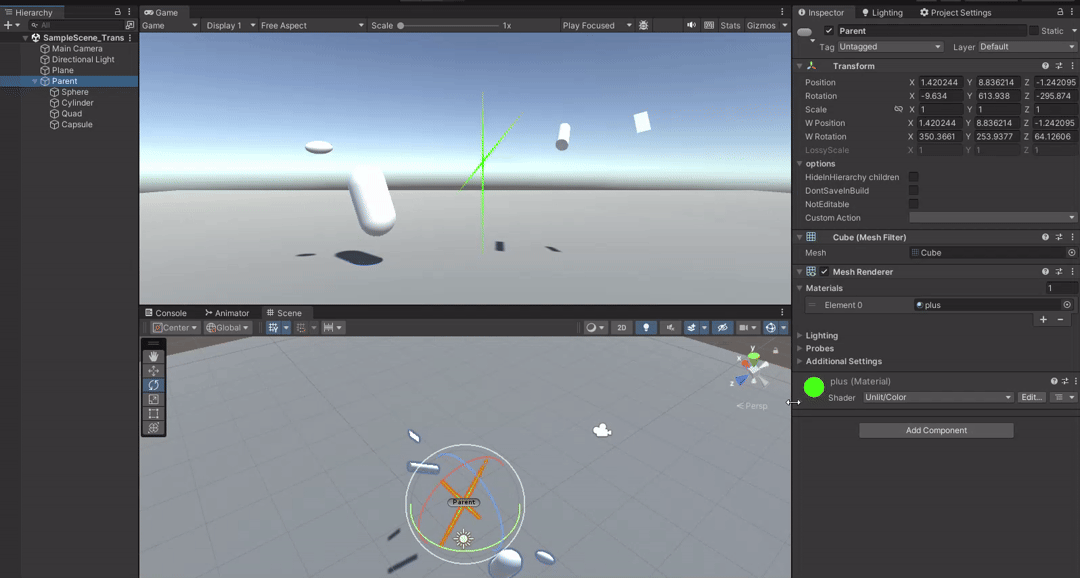Click the Frame Debugger bug icon in Game view
Screen dimensions: 1080x578
(643, 25)
